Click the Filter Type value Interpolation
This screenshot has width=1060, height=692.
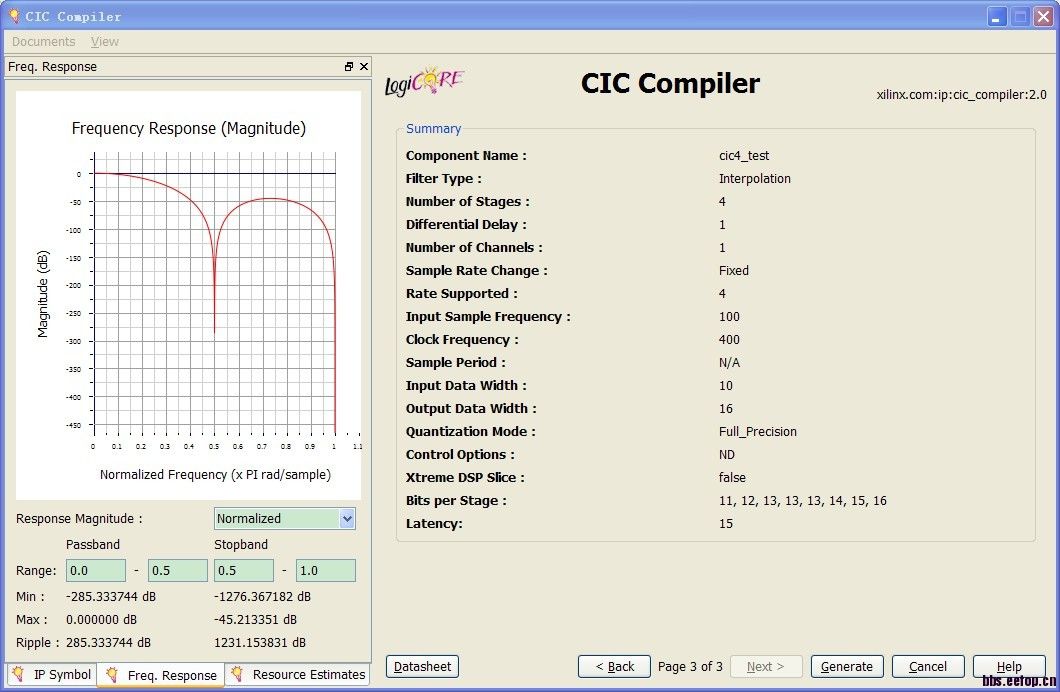coord(754,178)
